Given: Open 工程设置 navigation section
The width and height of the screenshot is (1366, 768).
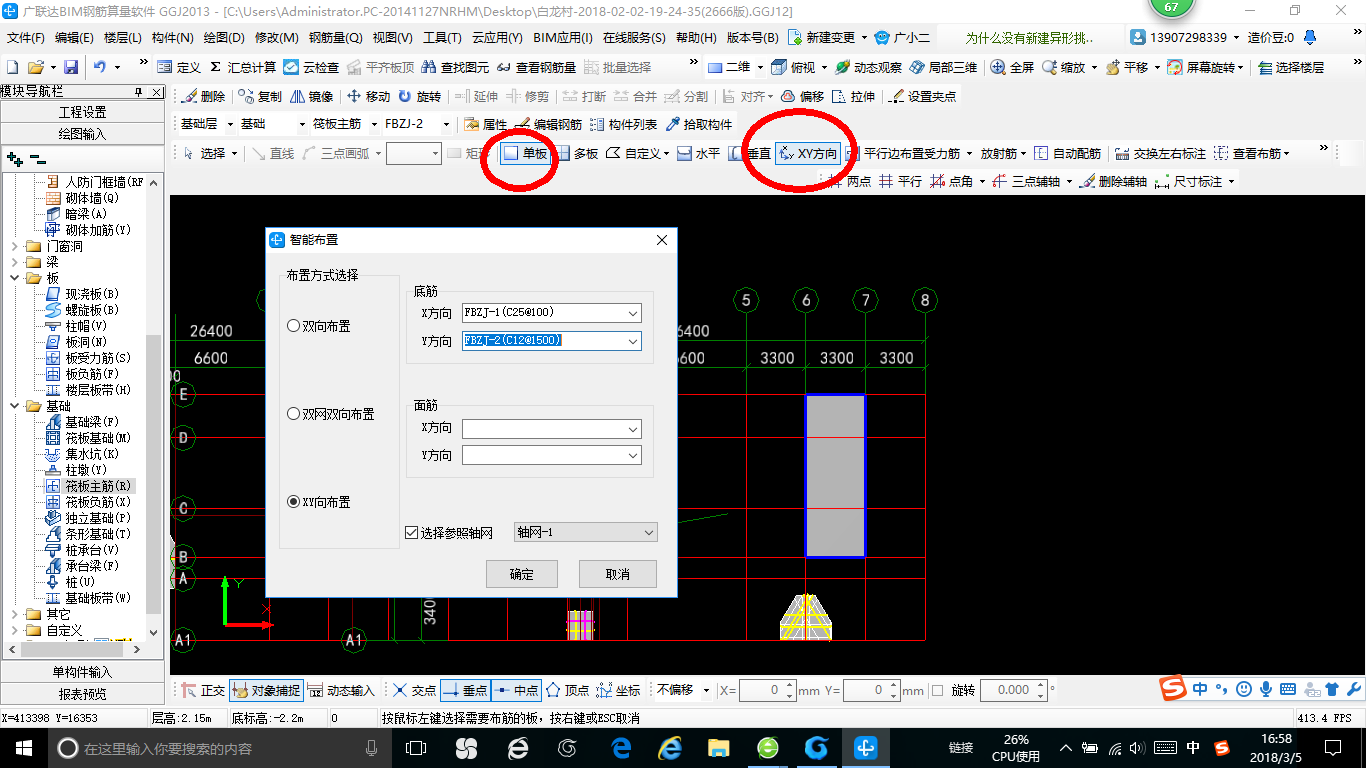Looking at the screenshot, I should click(82, 112).
